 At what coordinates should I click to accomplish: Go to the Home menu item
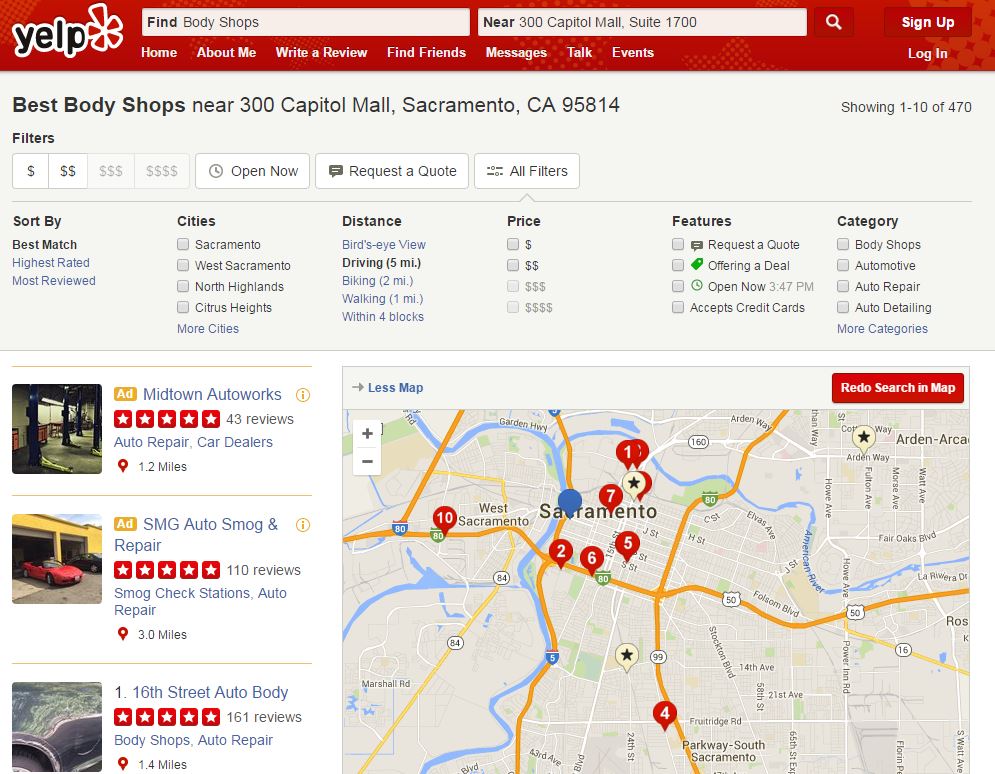[x=159, y=53]
